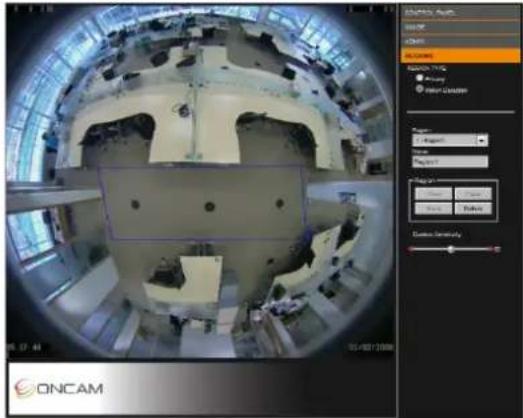523x418 pixels.
Task: Open the CONTROL PANEL tab
Action: click(x=460, y=12)
